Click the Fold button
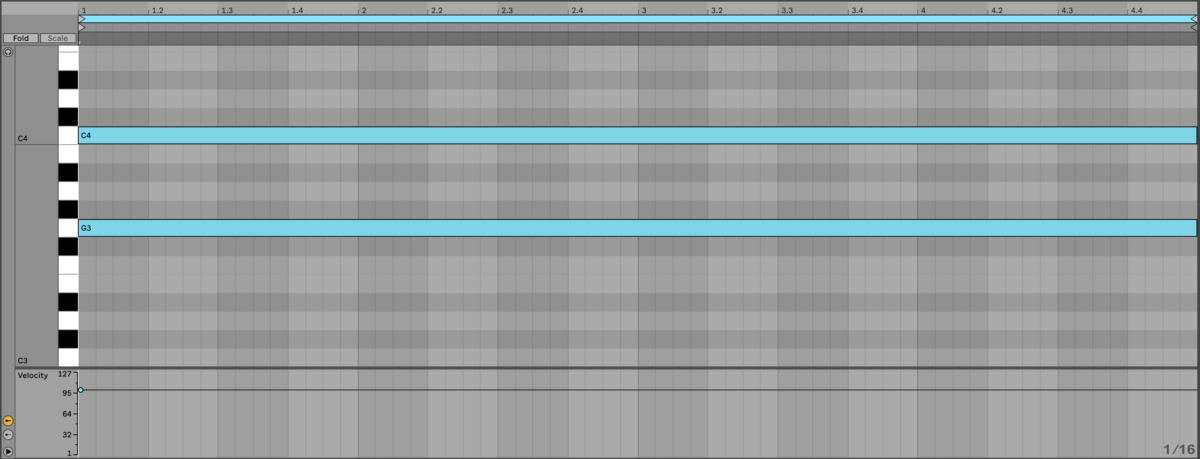 (20, 38)
